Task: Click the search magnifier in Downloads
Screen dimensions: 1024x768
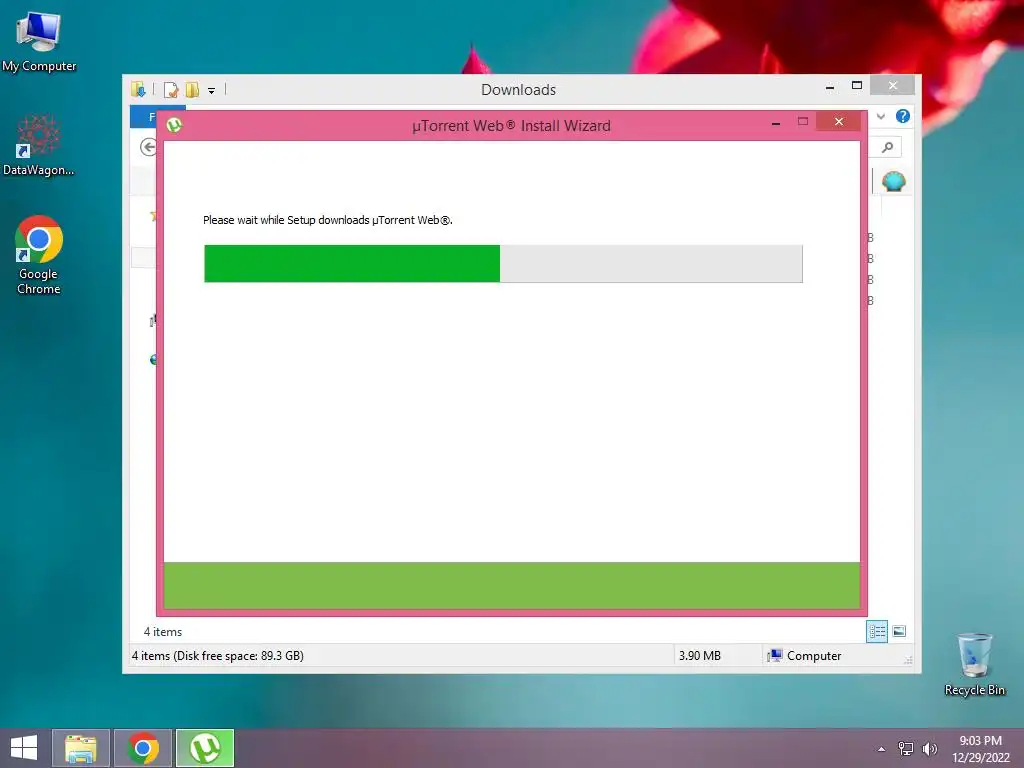Action: click(887, 148)
